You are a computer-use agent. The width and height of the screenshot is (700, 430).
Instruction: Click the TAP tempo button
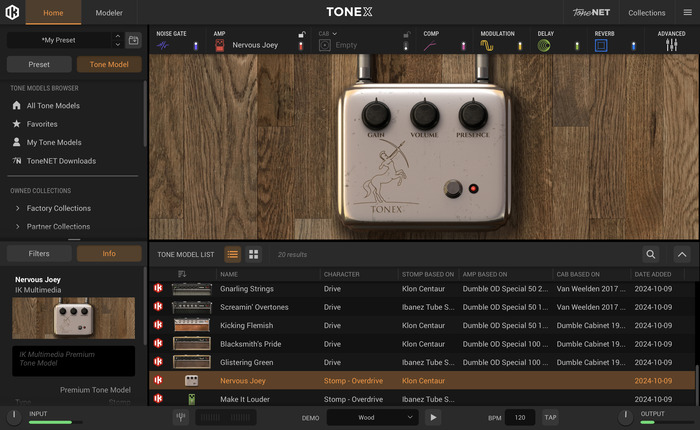pyautogui.click(x=550, y=417)
